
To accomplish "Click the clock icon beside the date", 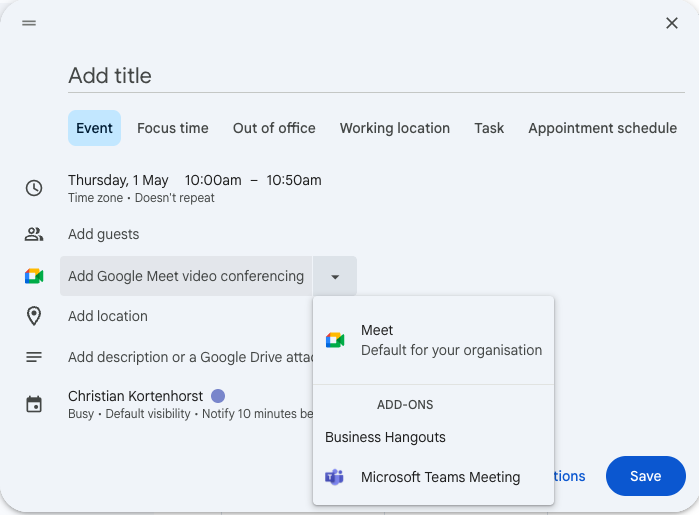I will pos(34,188).
